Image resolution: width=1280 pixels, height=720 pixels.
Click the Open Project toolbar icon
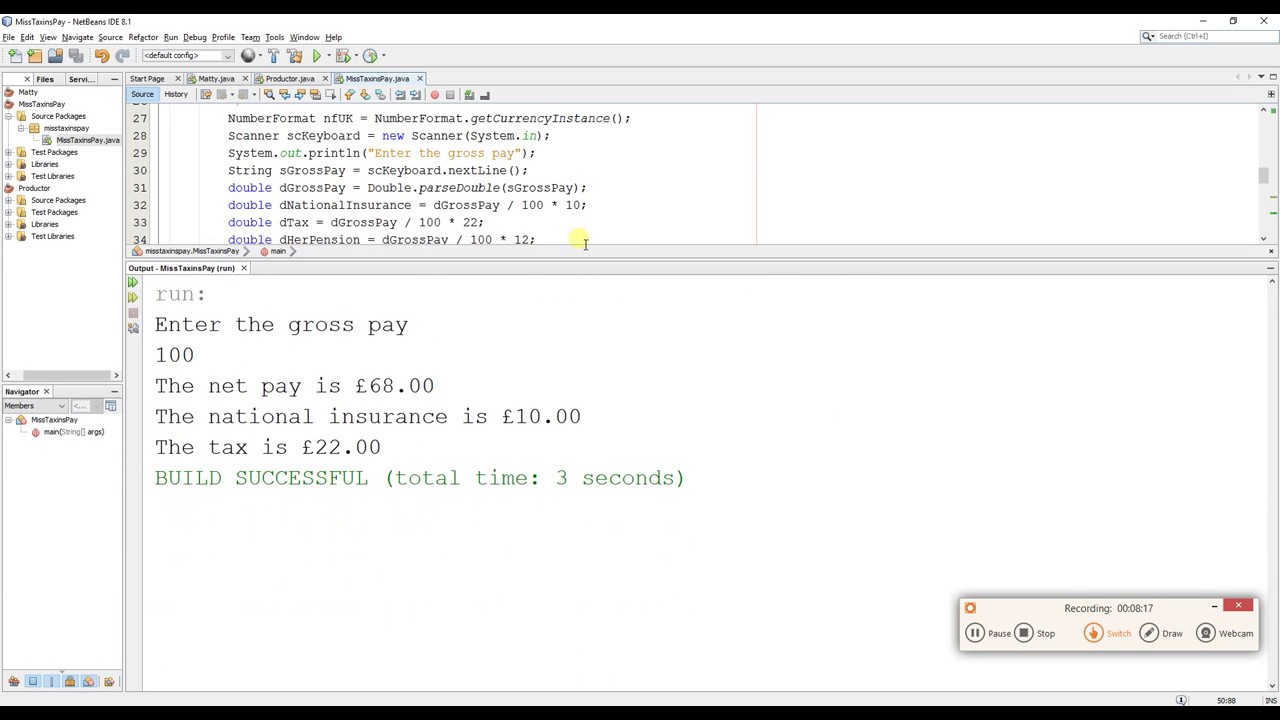pyautogui.click(x=56, y=56)
